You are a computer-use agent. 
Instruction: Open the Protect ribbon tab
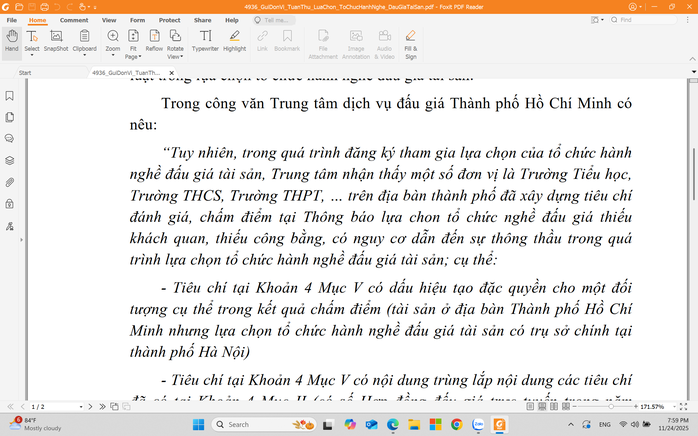tap(170, 20)
